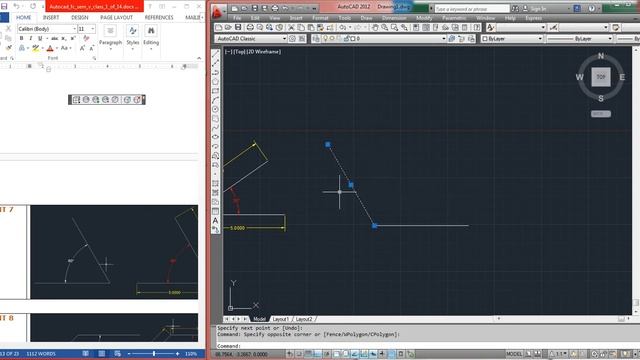Open the Modify menu in AutoCAD
This screenshot has width=640, height=360.
pos(424,18)
